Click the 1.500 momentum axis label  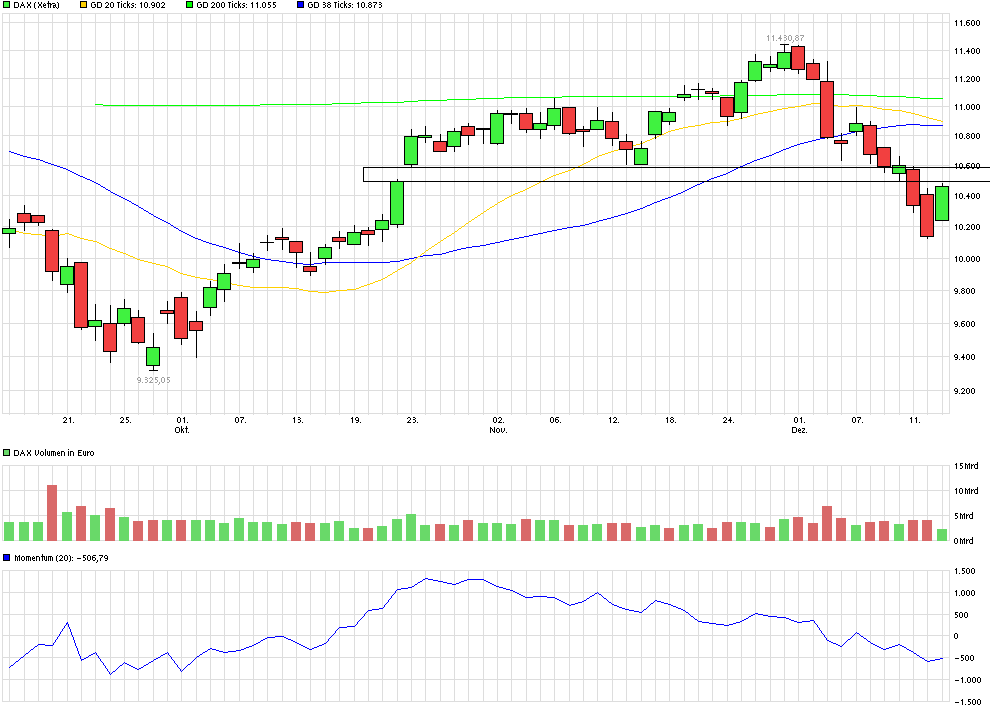tap(964, 571)
